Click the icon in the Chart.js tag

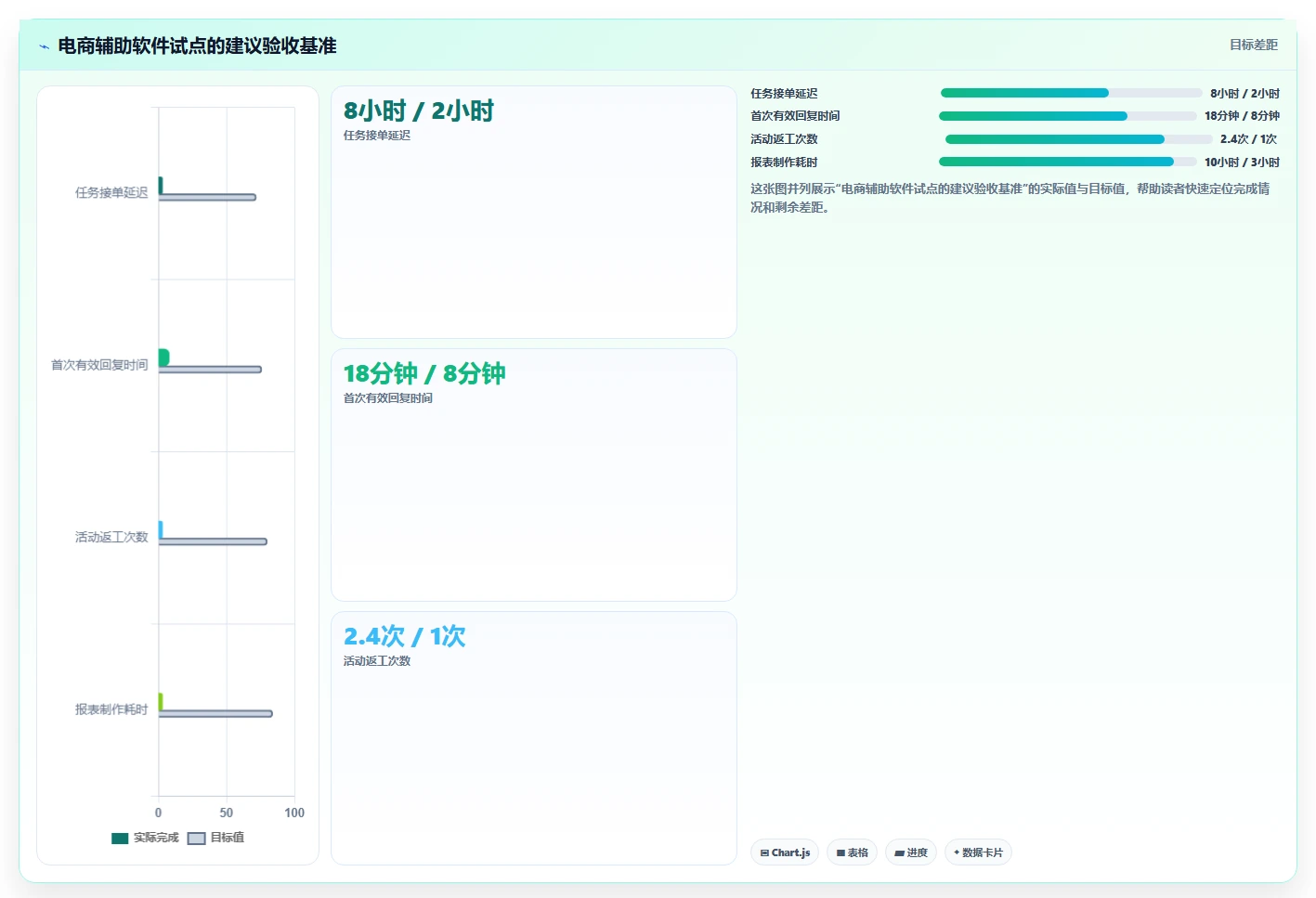point(764,852)
